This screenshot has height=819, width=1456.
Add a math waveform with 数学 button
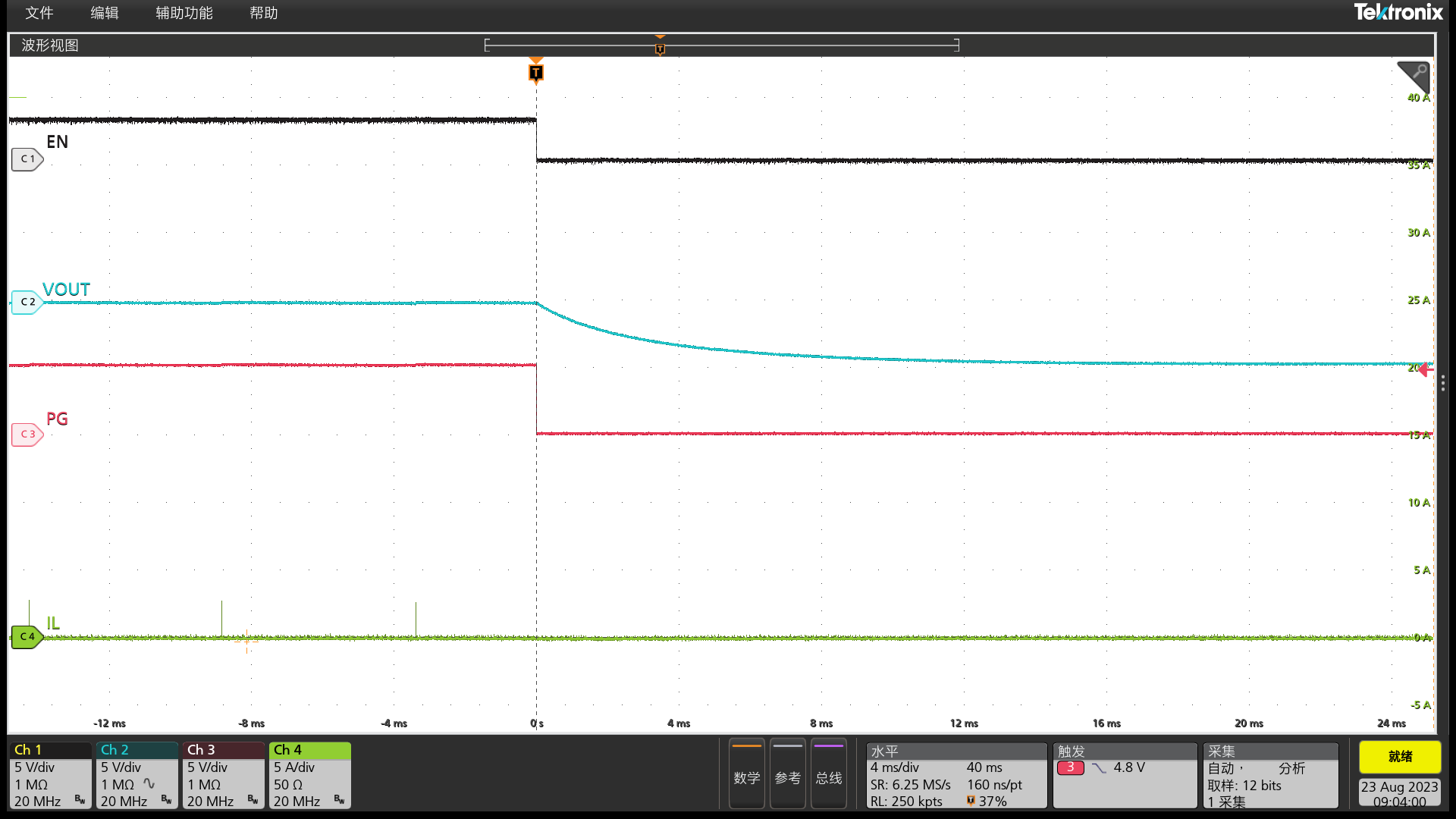[746, 773]
